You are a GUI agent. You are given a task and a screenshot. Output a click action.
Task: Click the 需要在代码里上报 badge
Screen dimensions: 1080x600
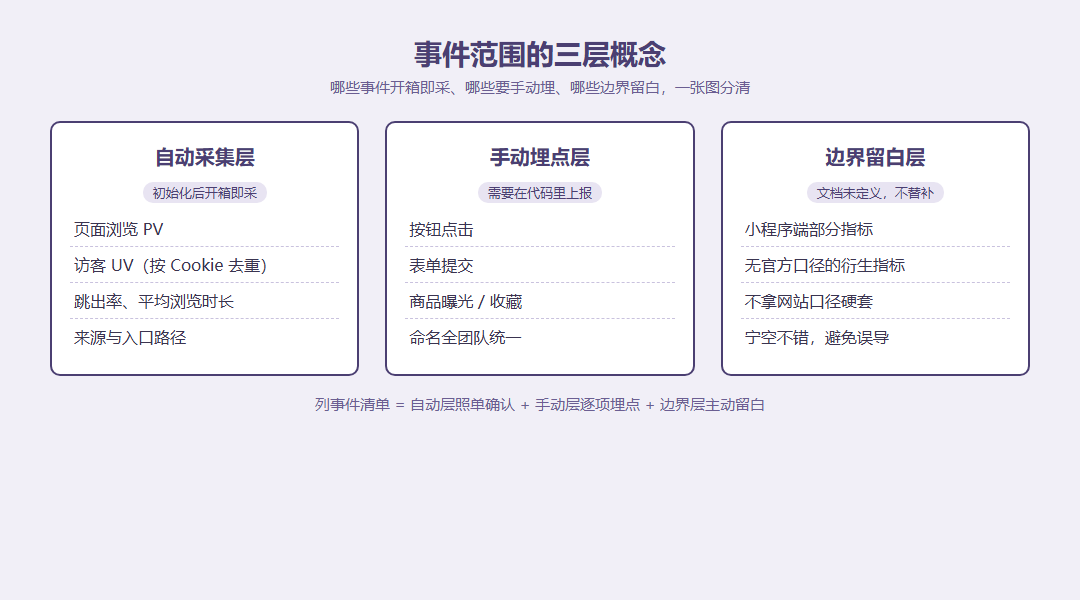tap(540, 193)
